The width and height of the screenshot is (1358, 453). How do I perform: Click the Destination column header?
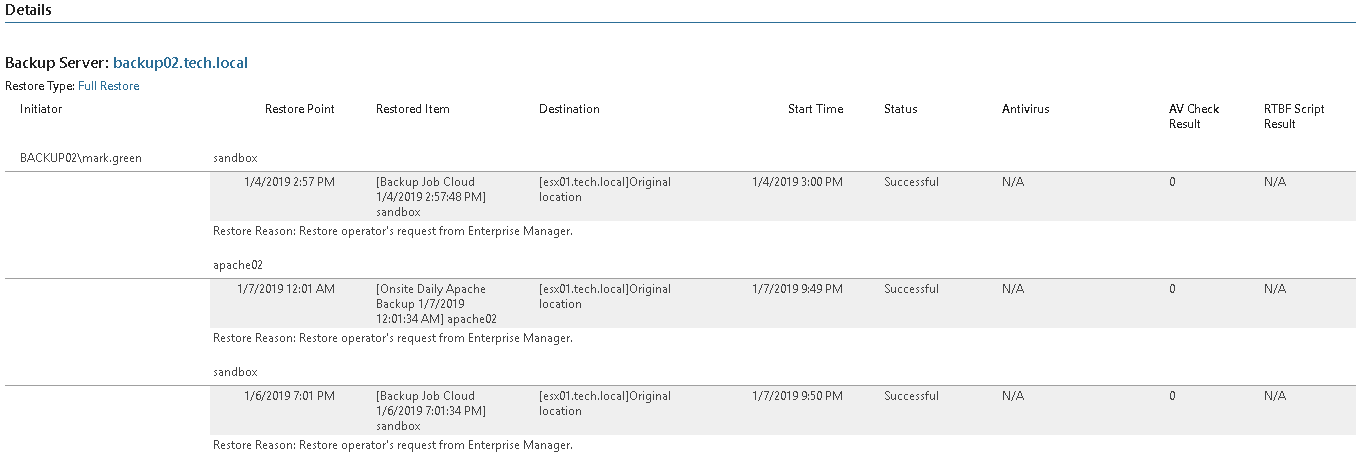(x=569, y=109)
